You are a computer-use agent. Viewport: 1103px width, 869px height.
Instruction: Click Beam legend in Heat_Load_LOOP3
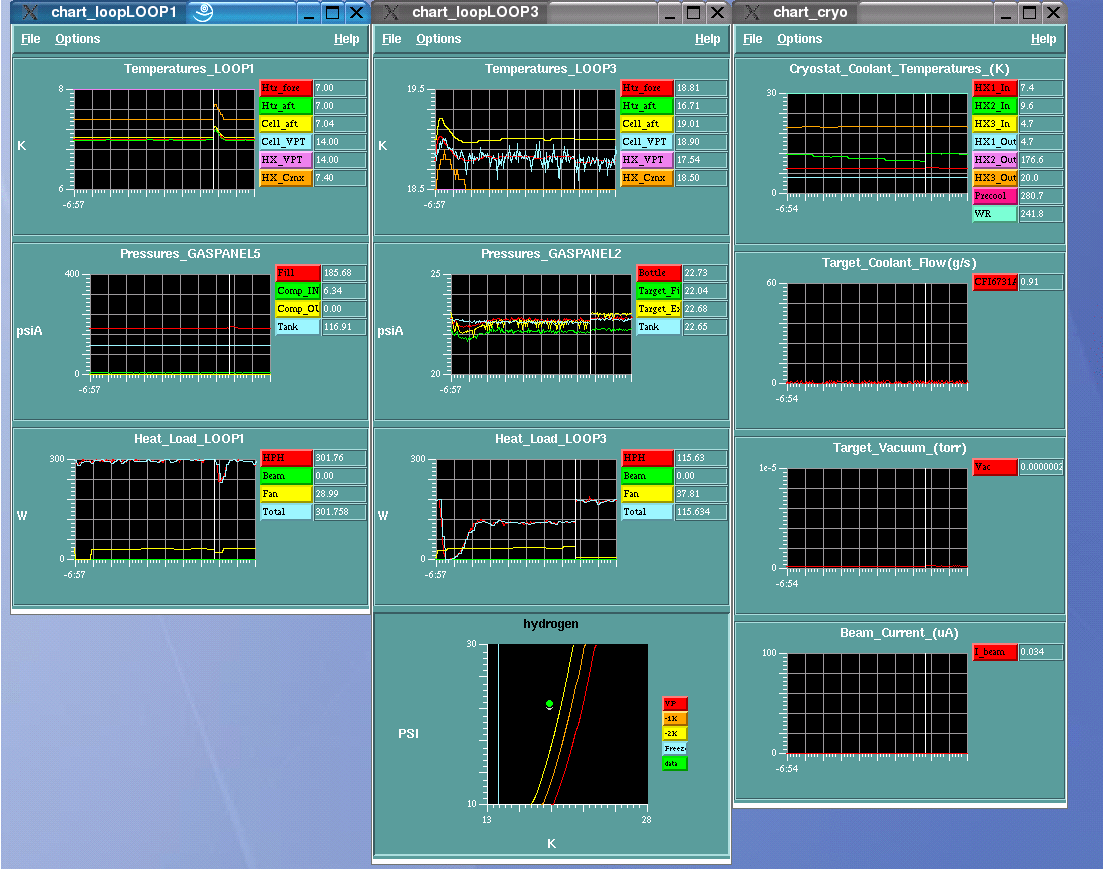[x=647, y=476]
